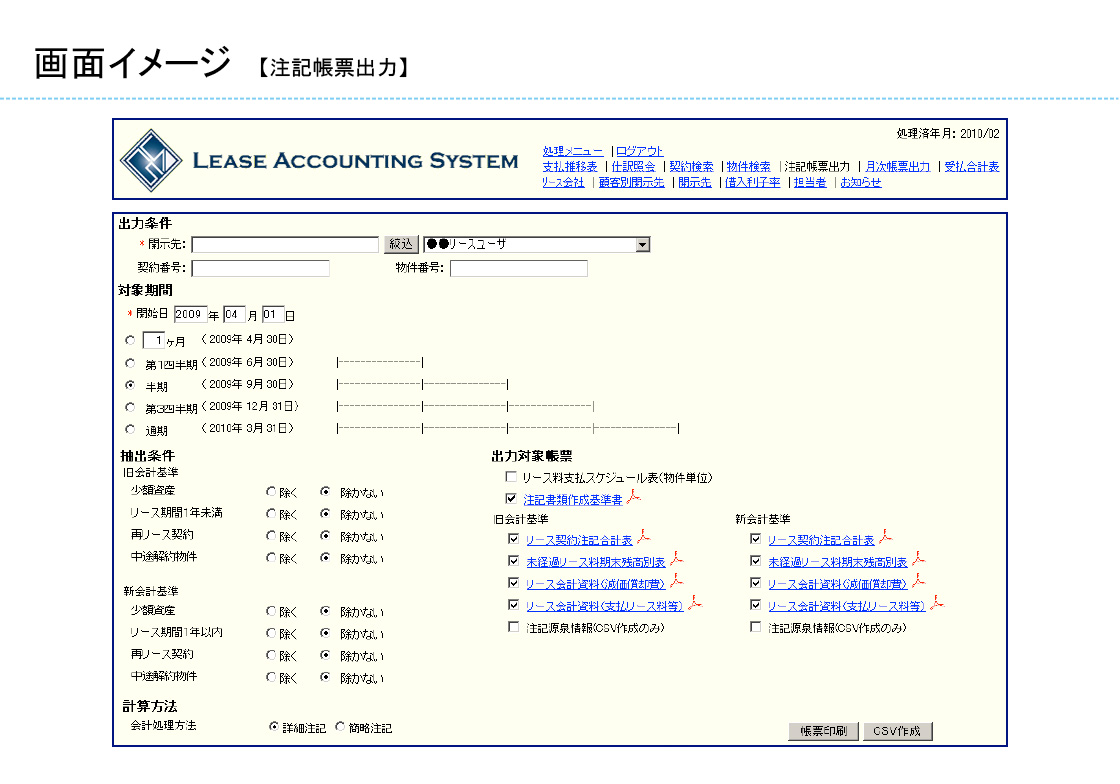
Task: Open 借入利子率 navigation link
Action: (753, 182)
